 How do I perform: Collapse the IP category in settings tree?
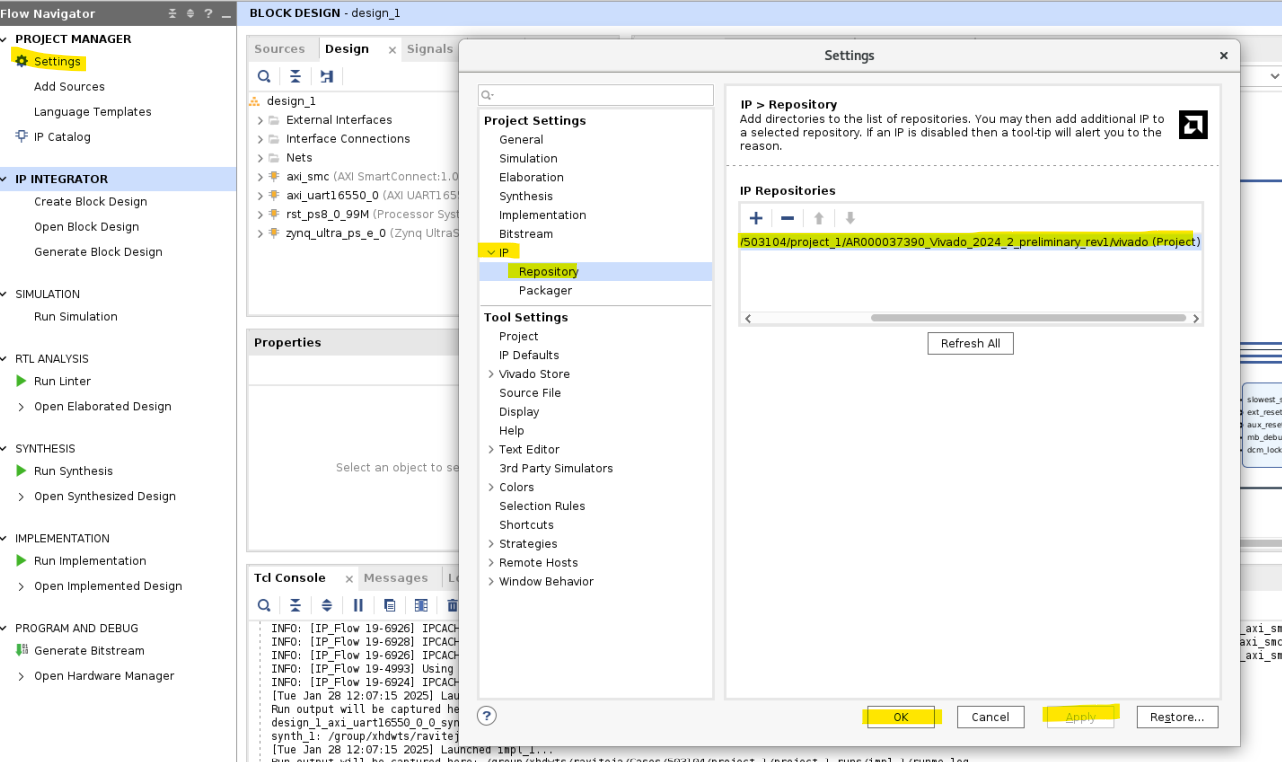coord(491,253)
